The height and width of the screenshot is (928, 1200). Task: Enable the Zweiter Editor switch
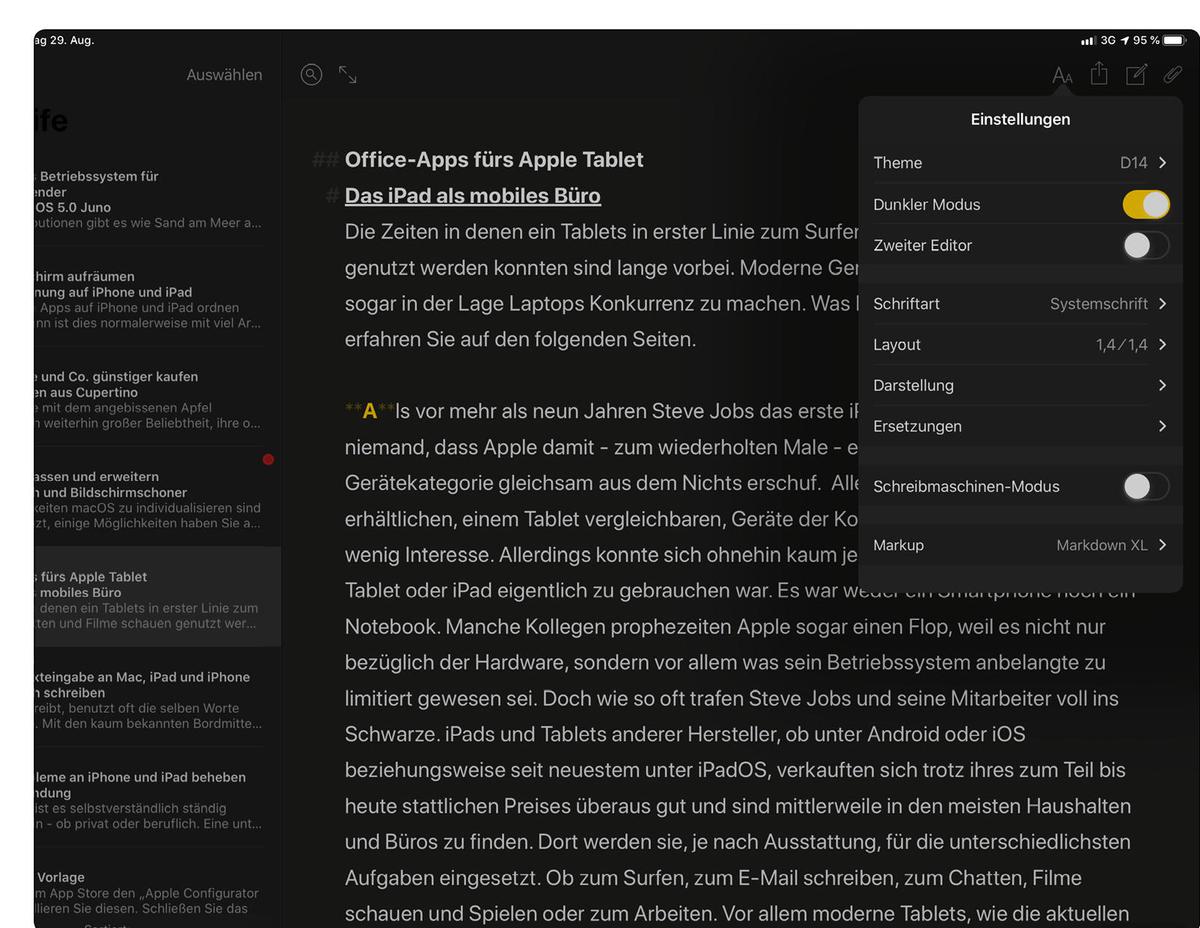1146,245
